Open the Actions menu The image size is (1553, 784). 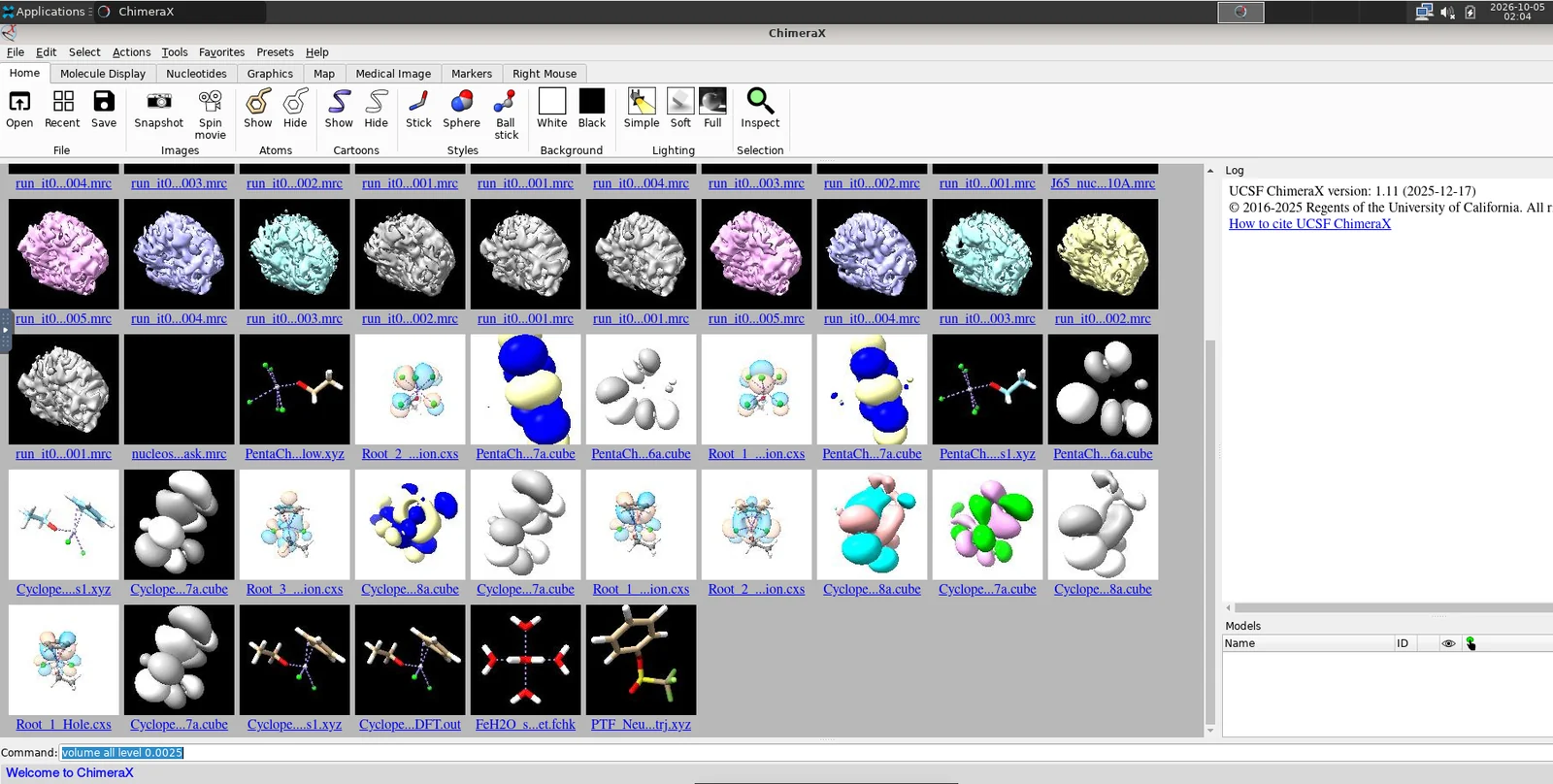131,52
